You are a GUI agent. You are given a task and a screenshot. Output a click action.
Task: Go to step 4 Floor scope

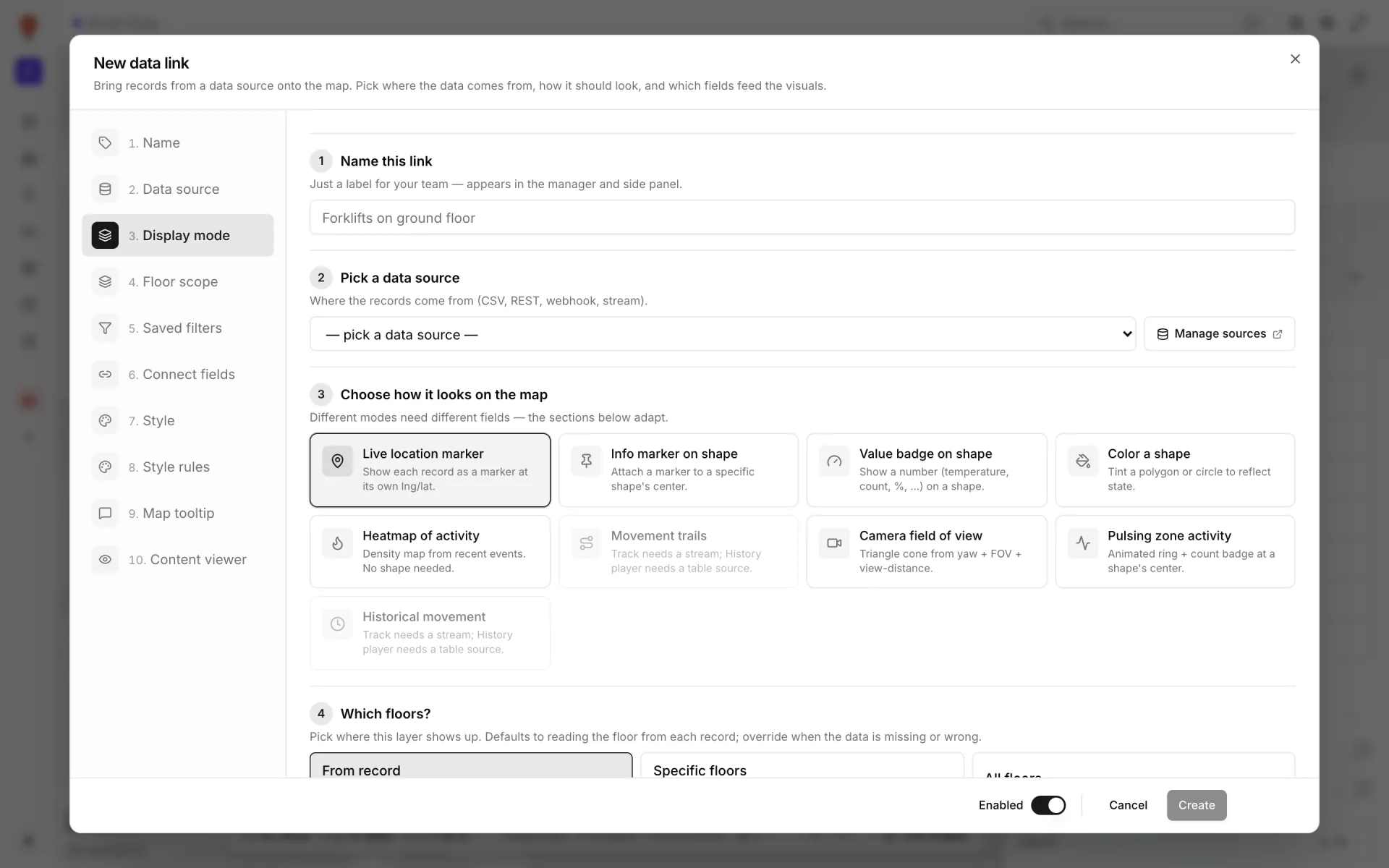click(x=178, y=281)
